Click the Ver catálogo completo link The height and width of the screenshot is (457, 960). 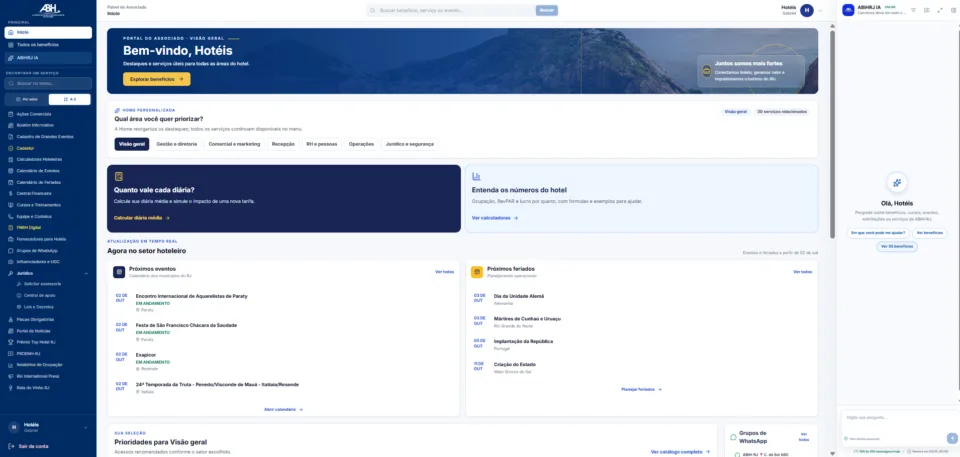click(x=680, y=451)
